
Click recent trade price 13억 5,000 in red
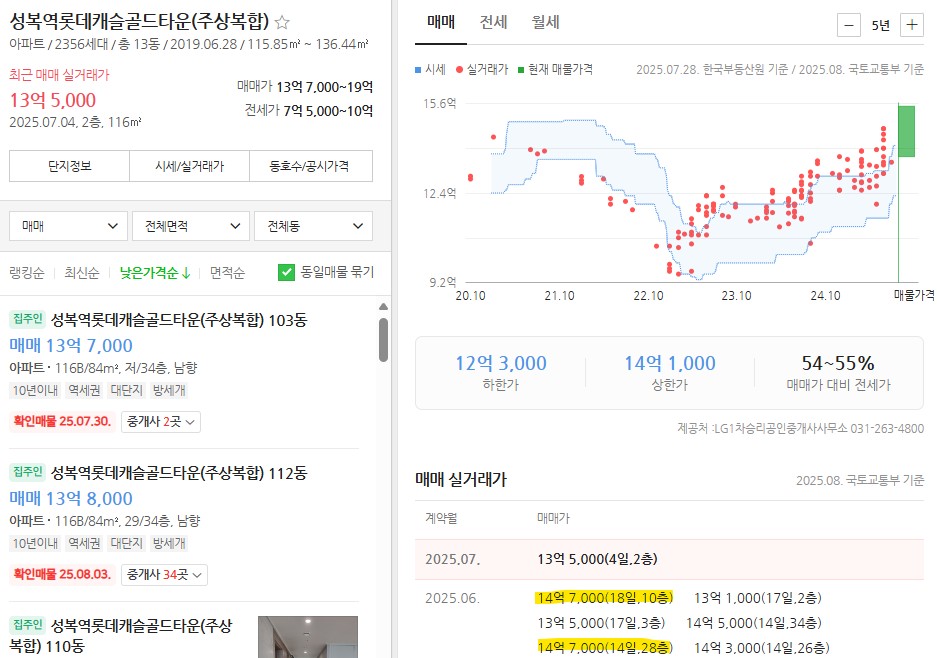[53, 100]
